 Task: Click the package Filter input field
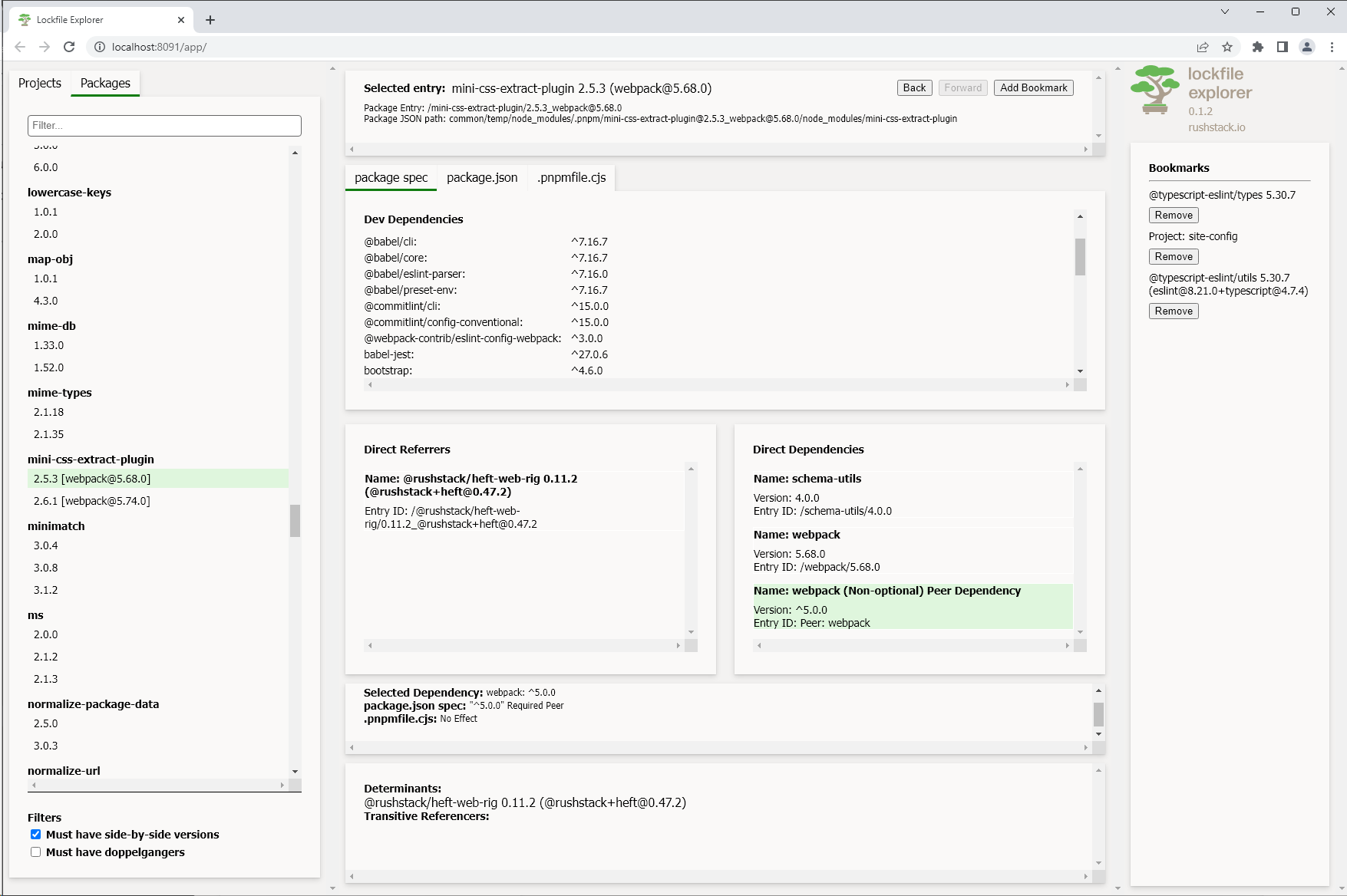164,125
